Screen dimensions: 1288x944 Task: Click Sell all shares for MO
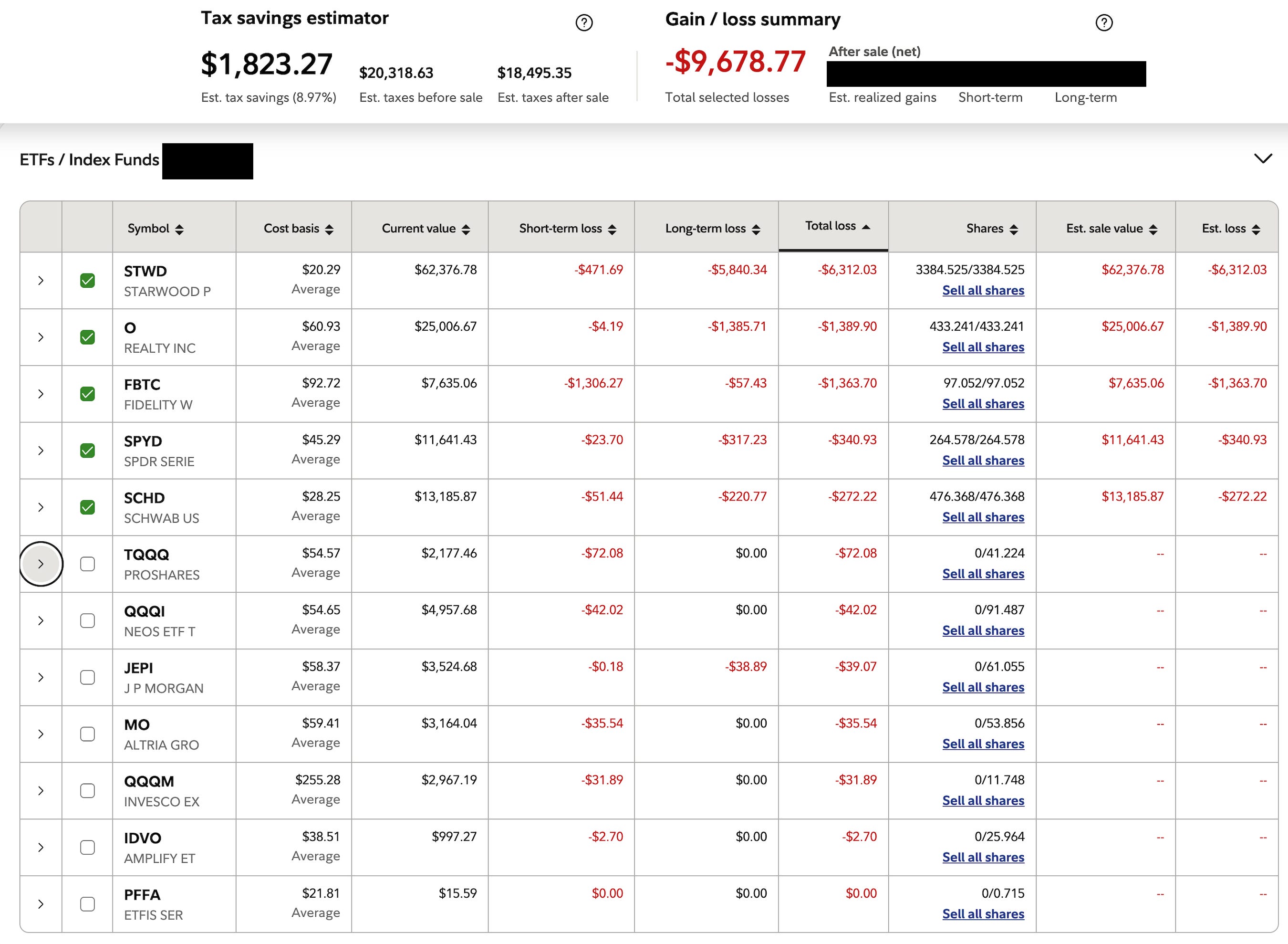click(982, 744)
